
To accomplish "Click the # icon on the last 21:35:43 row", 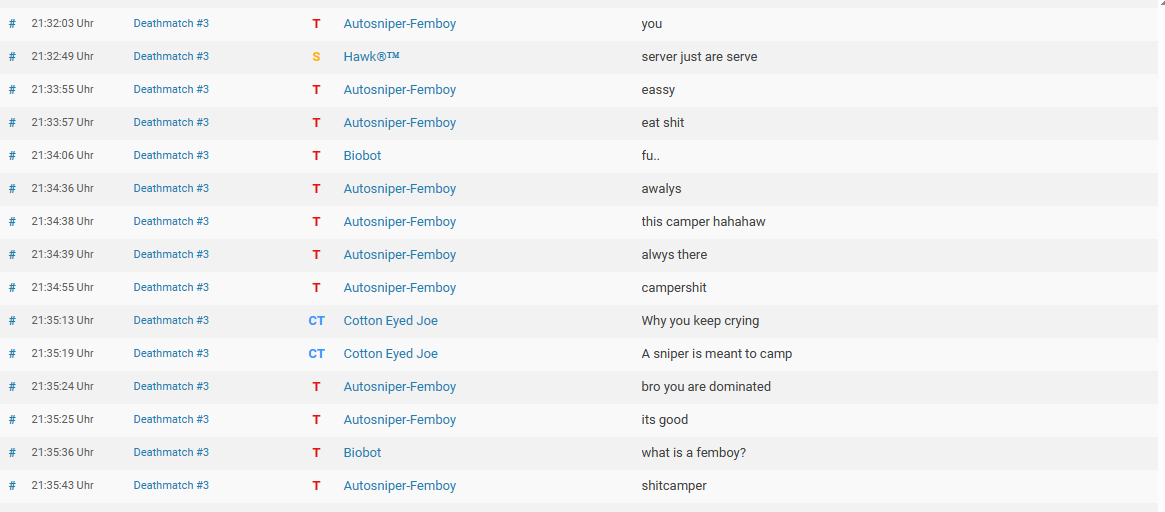I will pos(12,485).
